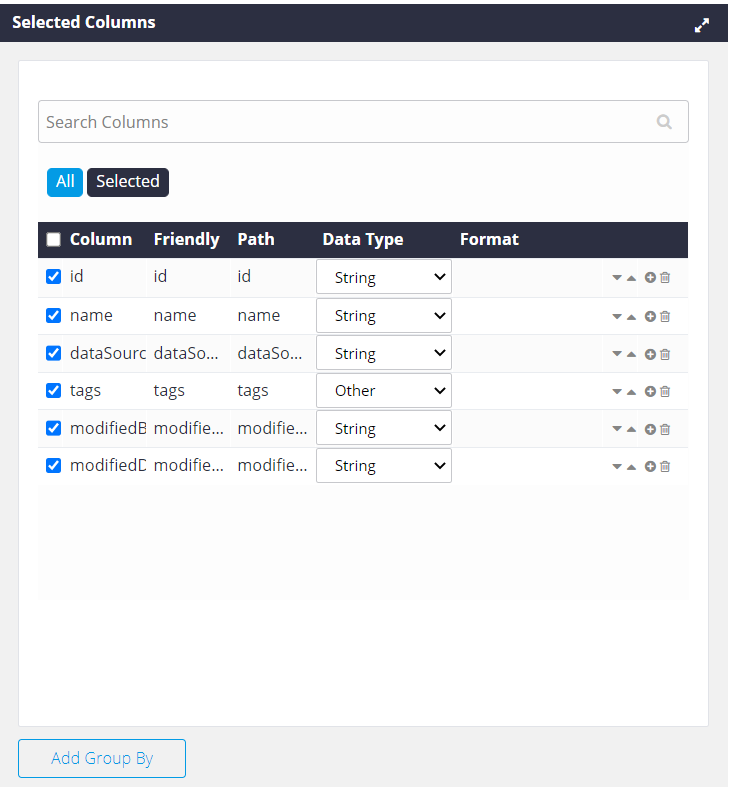Click the Format cell in tags row
The image size is (732, 787).
pos(527,391)
